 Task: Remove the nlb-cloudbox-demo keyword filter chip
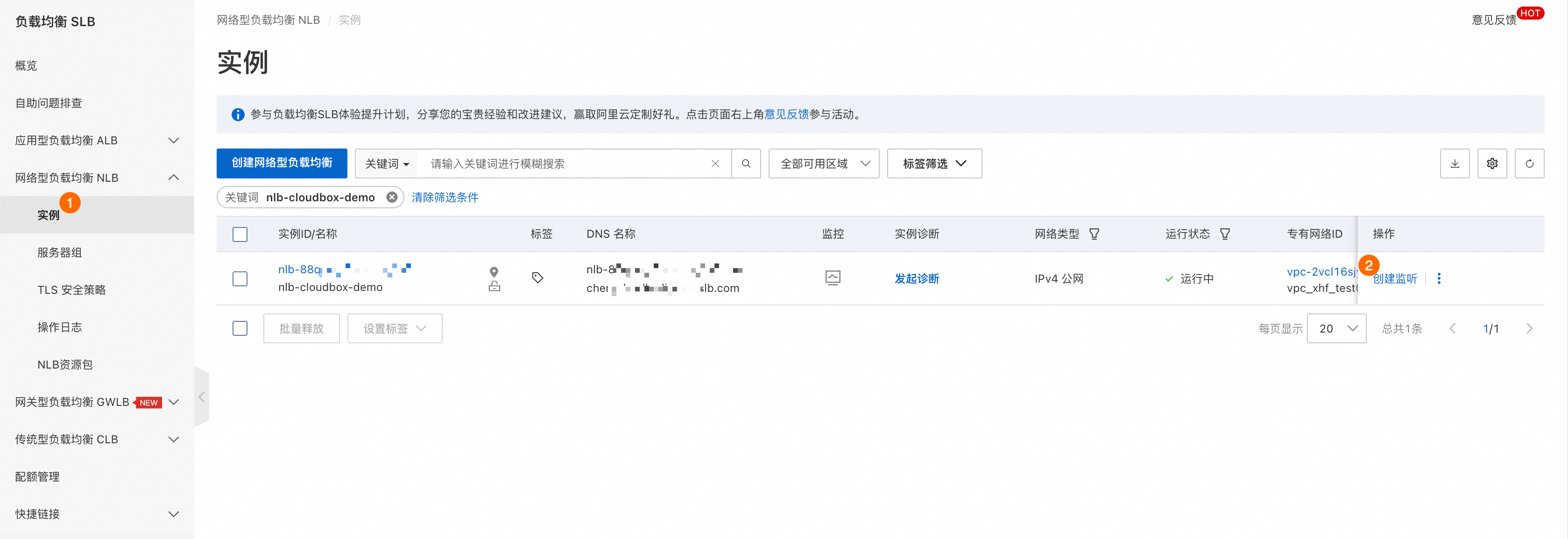(392, 197)
